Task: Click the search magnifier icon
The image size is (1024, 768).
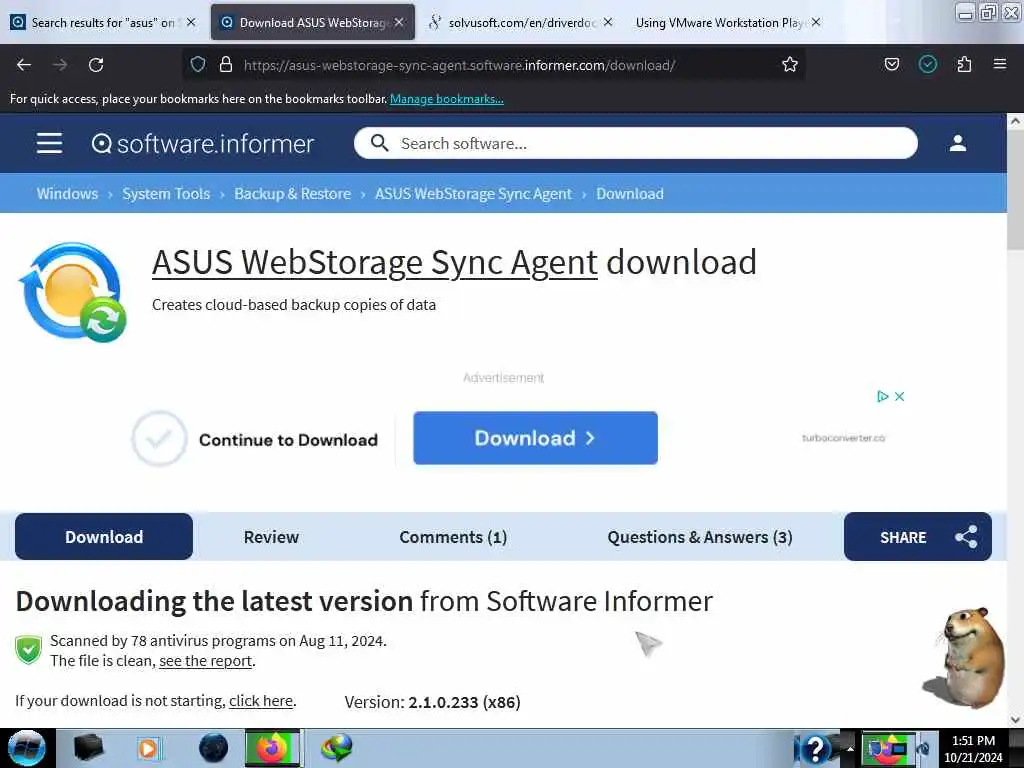Action: tap(379, 143)
